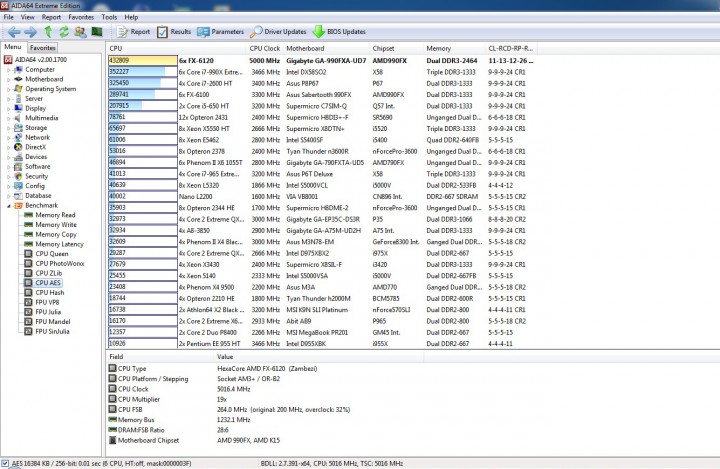Open the CPU PhotoWorxx benchmark
The height and width of the screenshot is (469, 720).
click(x=60, y=263)
